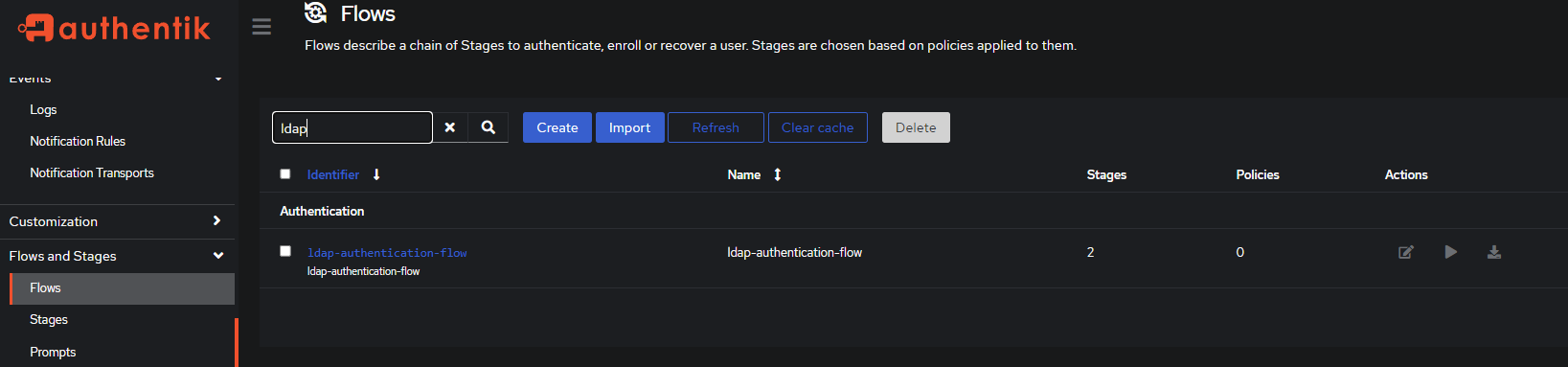Sort by Name arrow icon
Image resolution: width=1568 pixels, height=367 pixels.
click(x=778, y=174)
